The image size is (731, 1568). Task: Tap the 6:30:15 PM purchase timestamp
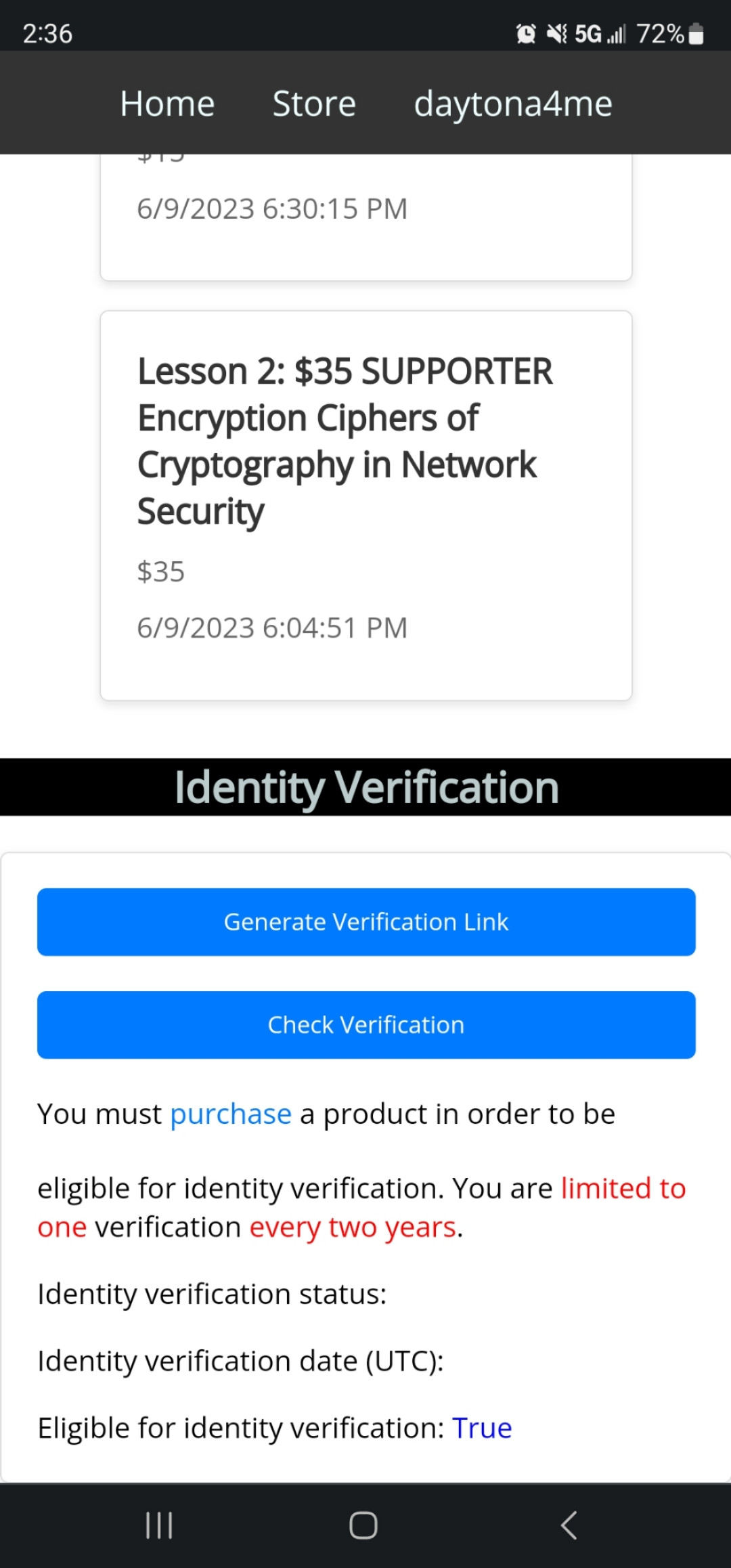(x=272, y=209)
